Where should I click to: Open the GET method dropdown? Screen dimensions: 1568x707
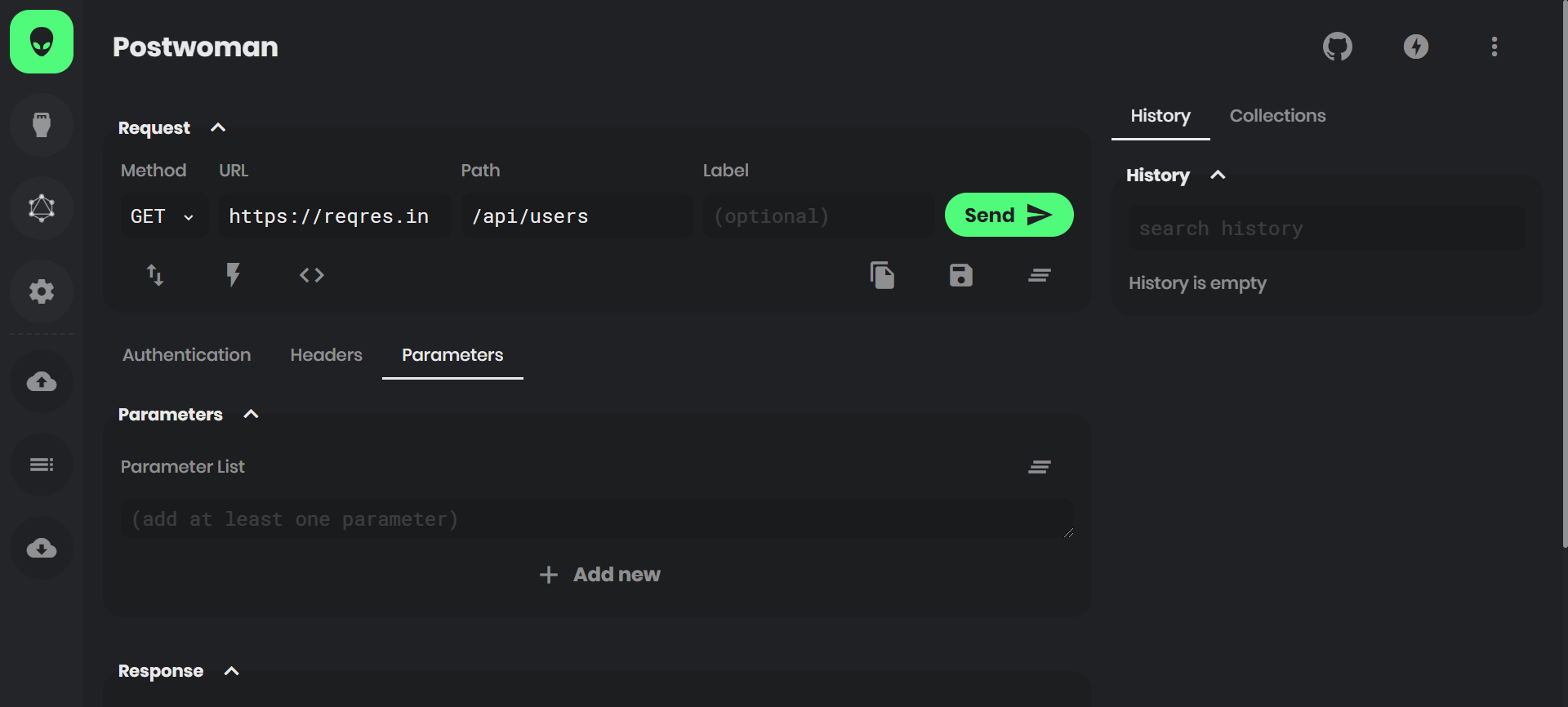(164, 216)
